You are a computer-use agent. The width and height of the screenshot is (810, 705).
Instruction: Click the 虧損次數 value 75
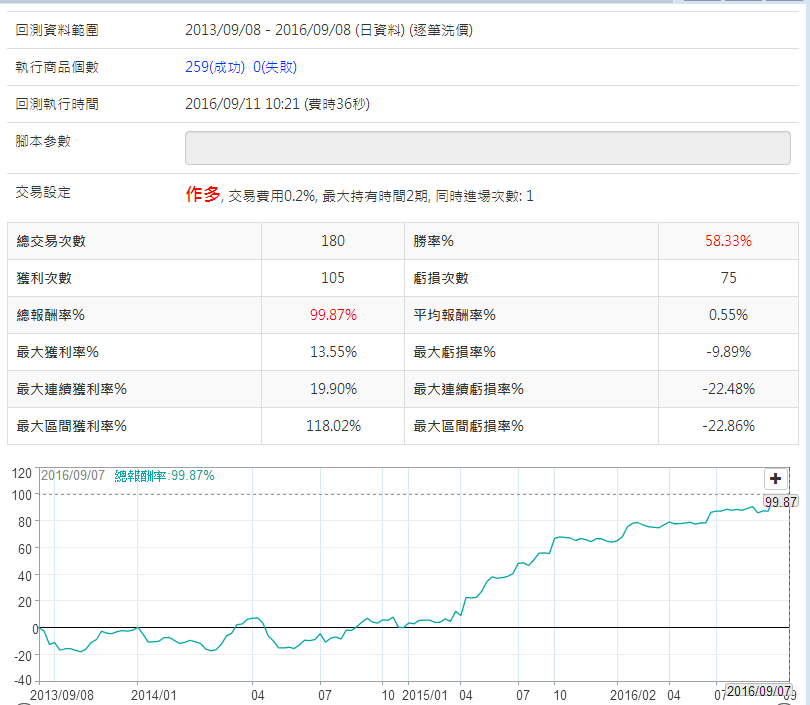point(728,278)
